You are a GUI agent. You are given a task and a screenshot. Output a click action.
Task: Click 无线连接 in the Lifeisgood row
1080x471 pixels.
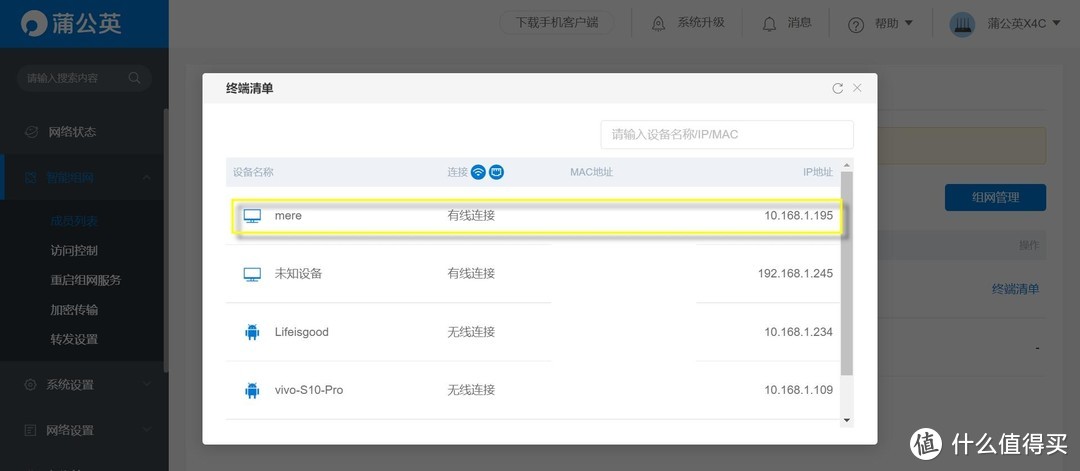click(471, 332)
